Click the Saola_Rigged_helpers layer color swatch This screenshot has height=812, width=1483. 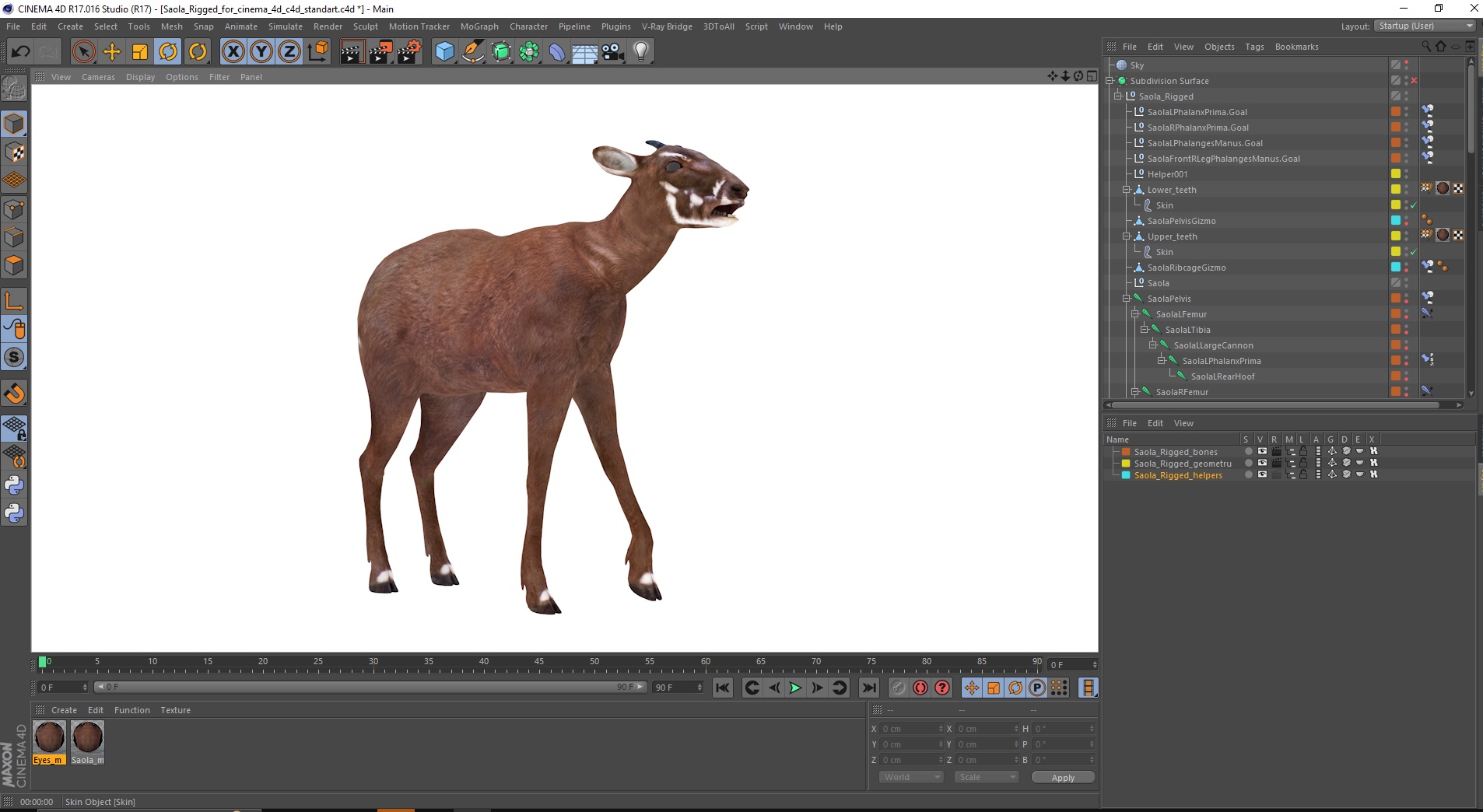tap(1125, 475)
